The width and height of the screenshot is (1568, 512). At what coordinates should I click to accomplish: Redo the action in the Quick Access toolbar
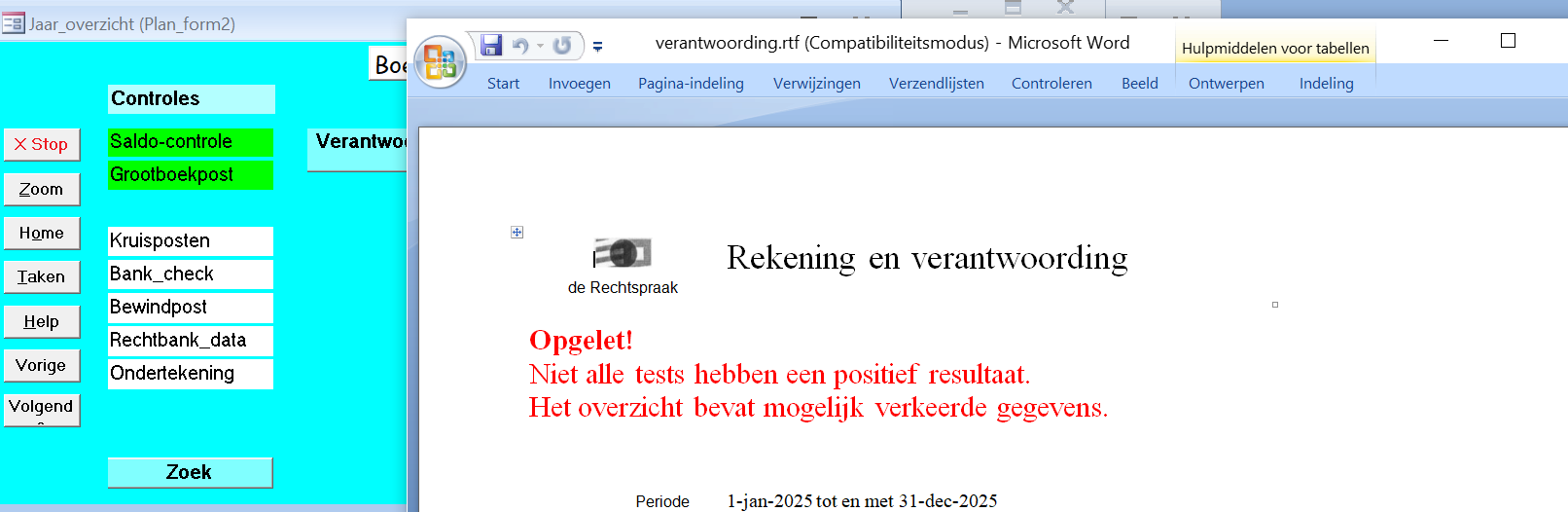click(562, 46)
